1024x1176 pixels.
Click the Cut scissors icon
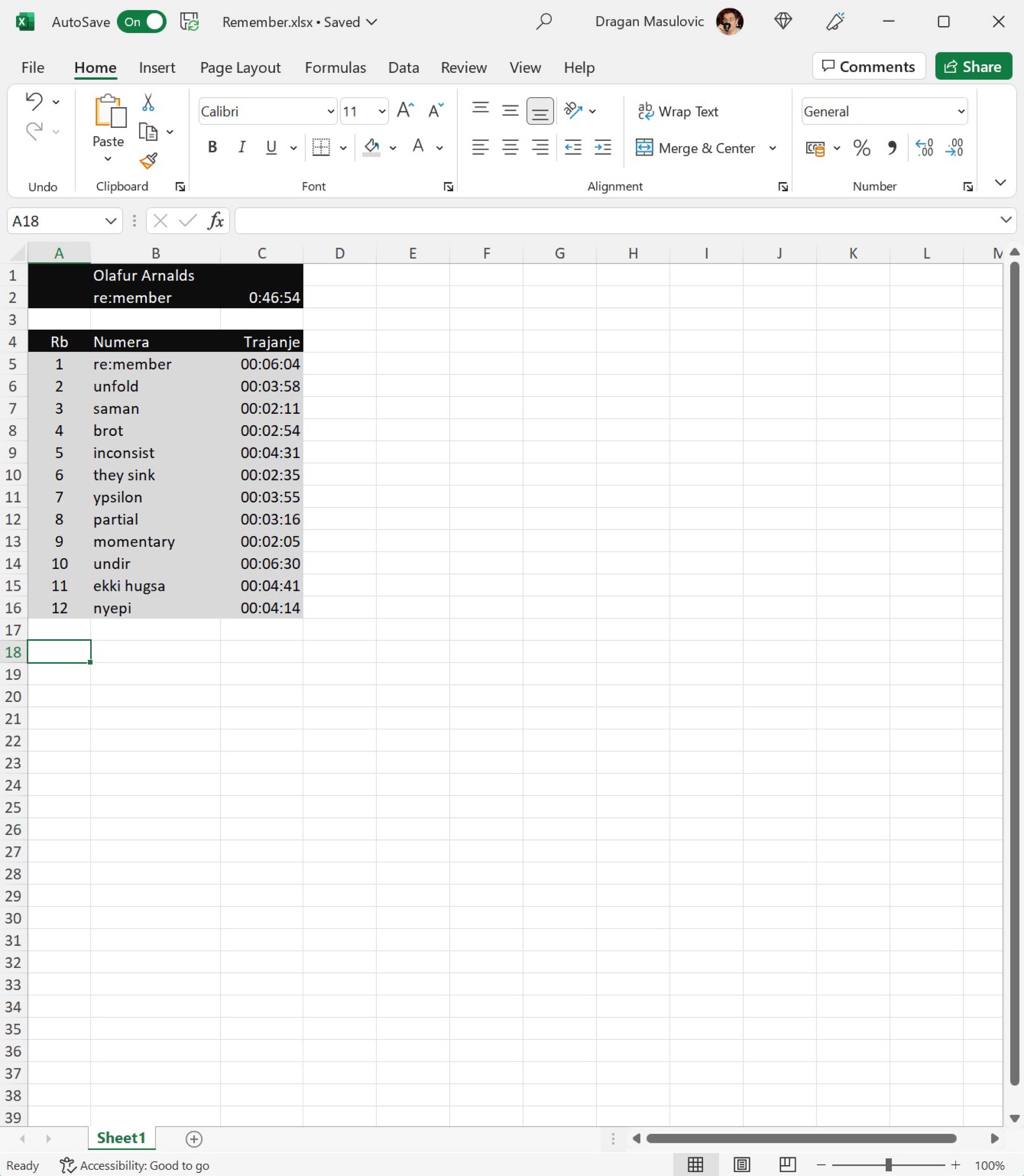[148, 102]
